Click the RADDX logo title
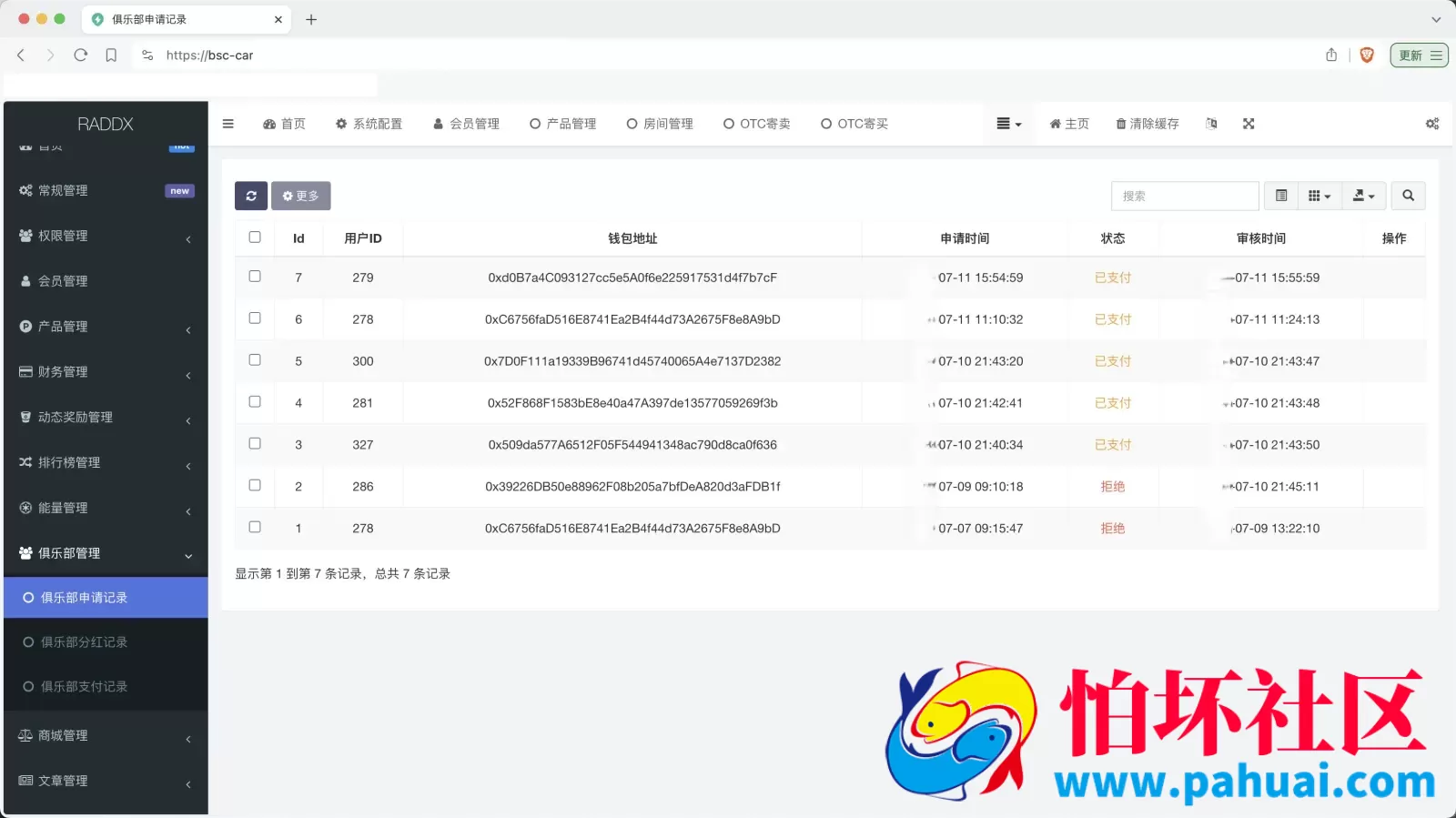The height and width of the screenshot is (818, 1456). [106, 124]
